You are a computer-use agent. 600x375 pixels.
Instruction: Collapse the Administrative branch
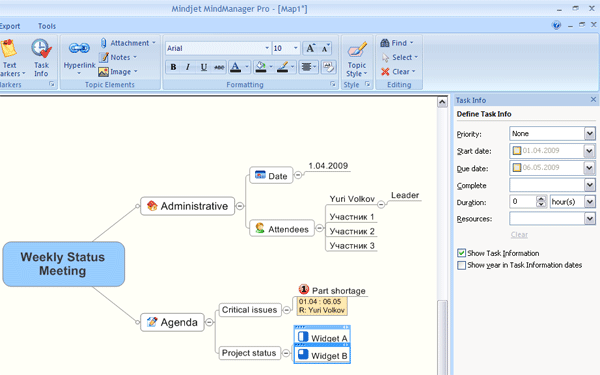click(x=240, y=206)
